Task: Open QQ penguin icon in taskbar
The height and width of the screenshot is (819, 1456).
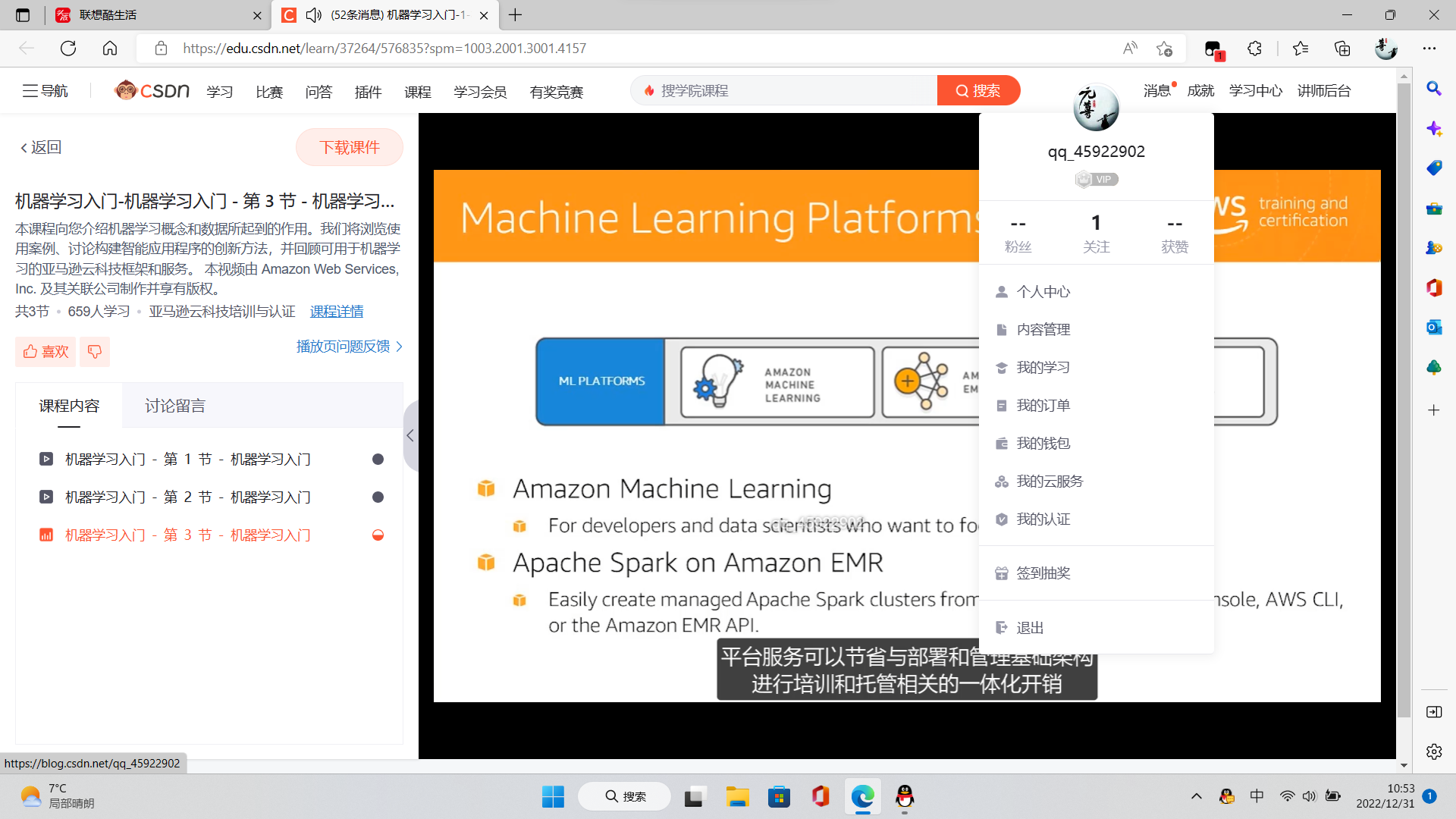Action: point(905,797)
